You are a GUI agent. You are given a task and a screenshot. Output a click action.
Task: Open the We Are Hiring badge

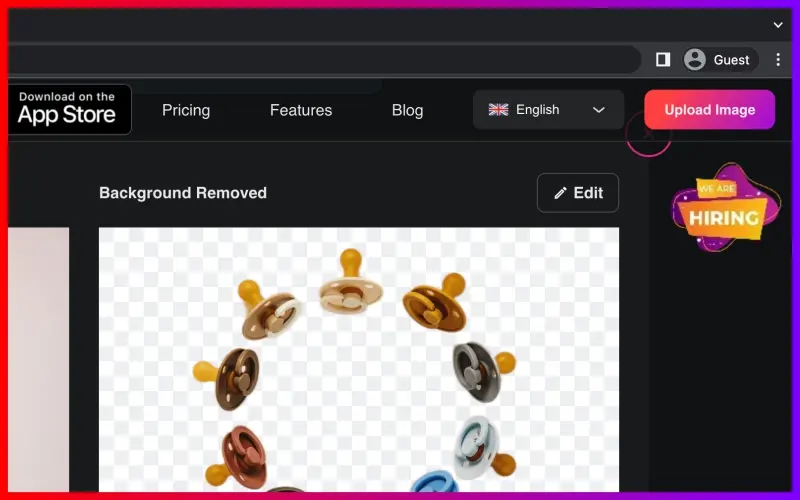pos(724,208)
